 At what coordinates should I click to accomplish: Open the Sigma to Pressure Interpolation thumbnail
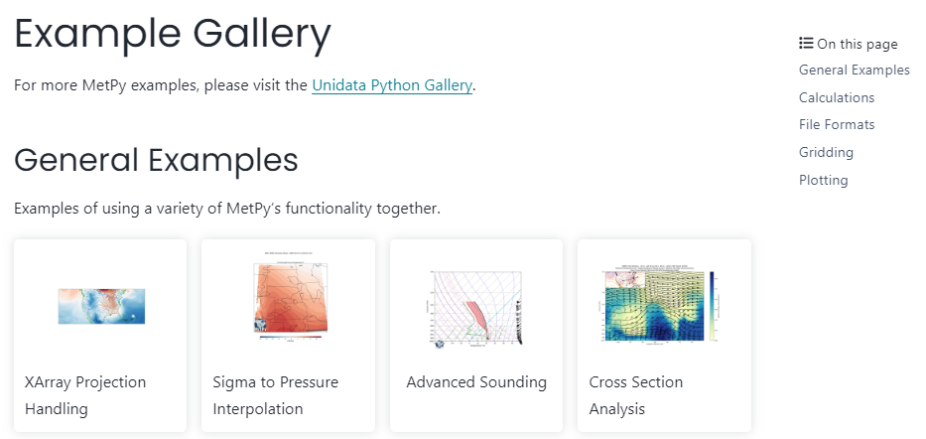point(288,298)
